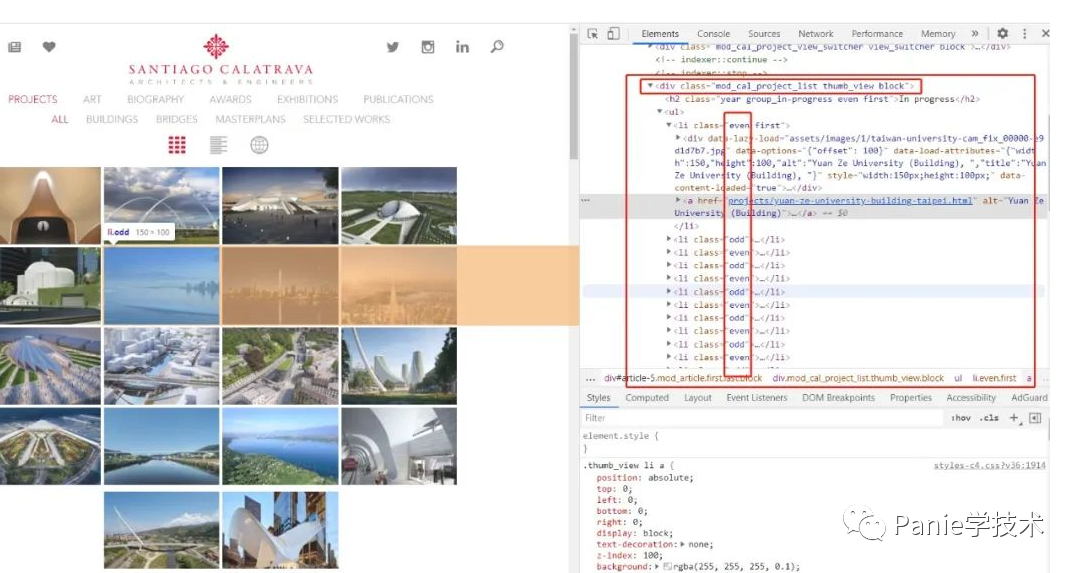
Task: Open the Computed styles tab
Action: [x=647, y=397]
